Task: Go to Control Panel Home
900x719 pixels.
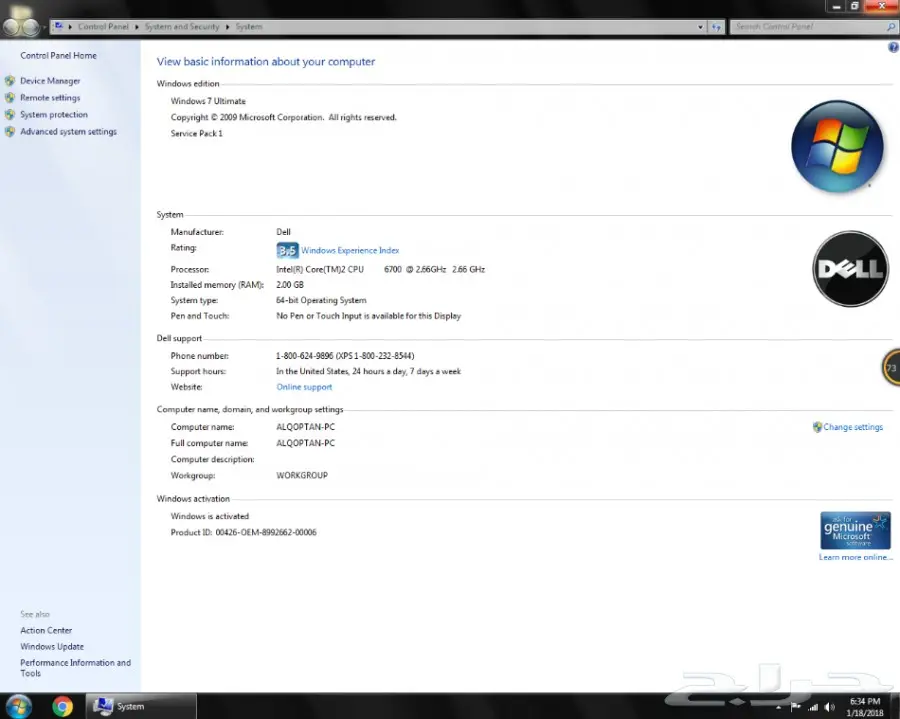Action: [x=58, y=56]
